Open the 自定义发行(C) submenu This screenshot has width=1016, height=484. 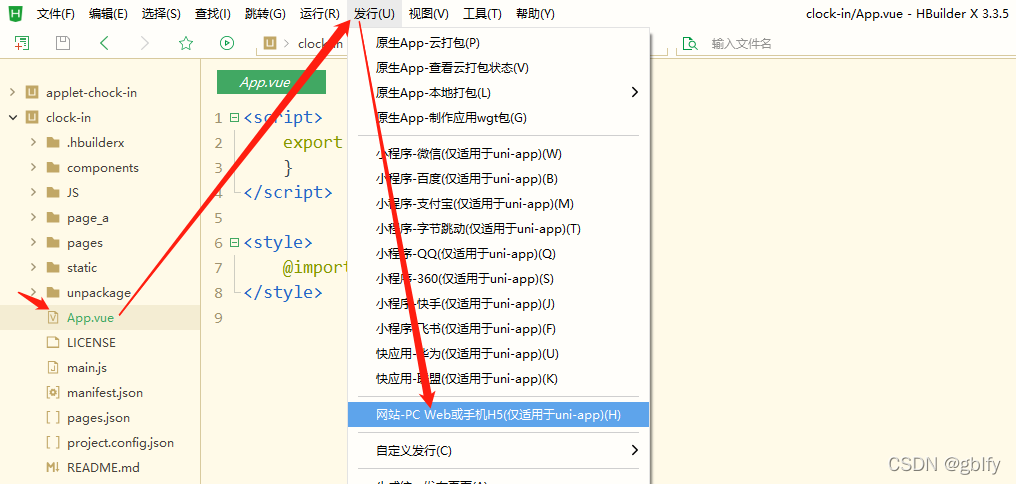coord(498,450)
